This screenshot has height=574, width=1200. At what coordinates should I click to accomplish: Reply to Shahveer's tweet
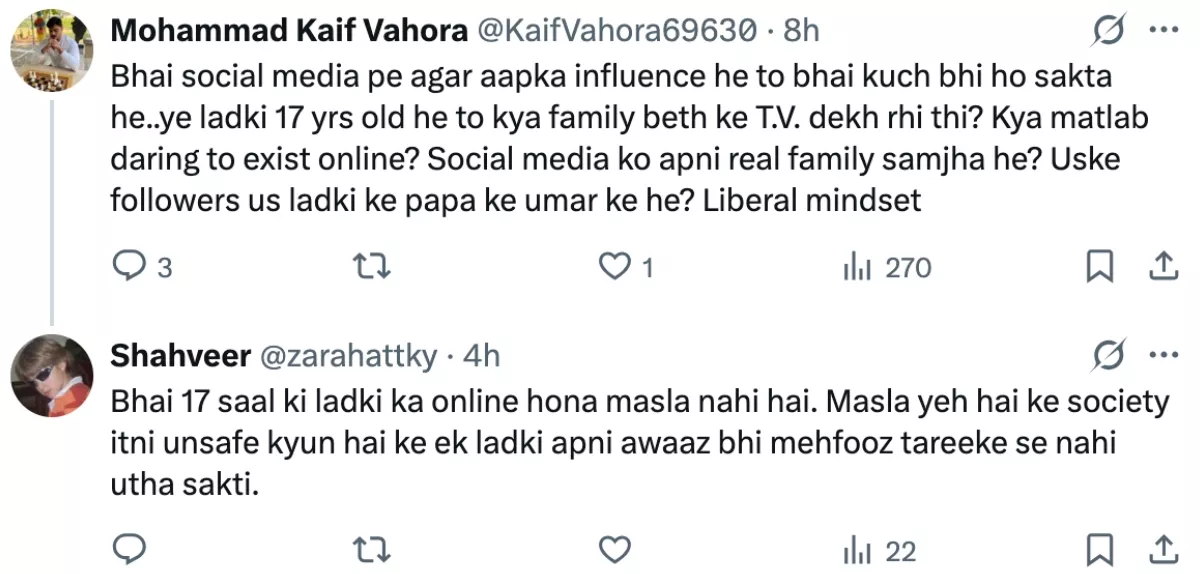pyautogui.click(x=129, y=549)
